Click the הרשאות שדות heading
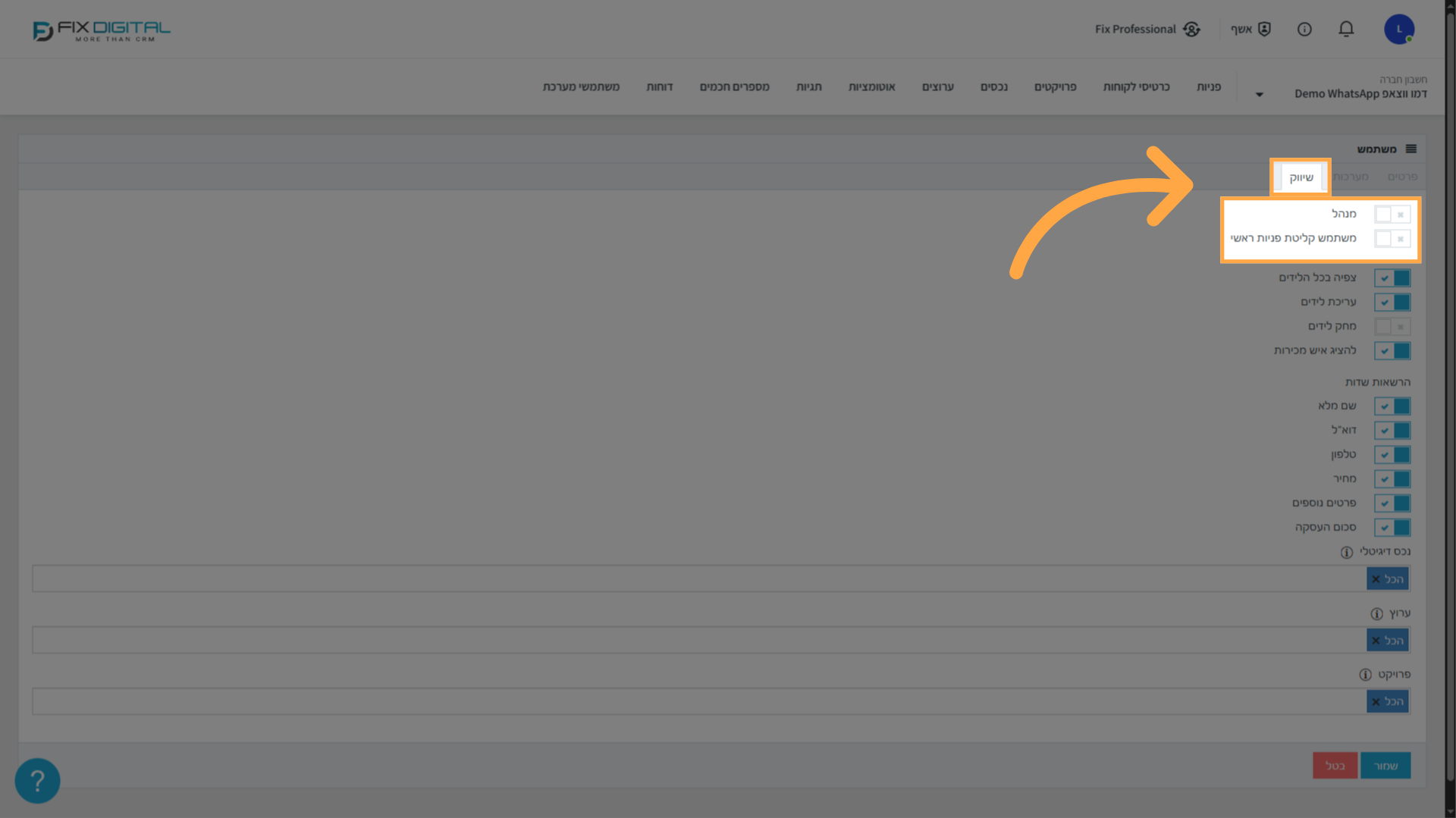 click(1378, 382)
